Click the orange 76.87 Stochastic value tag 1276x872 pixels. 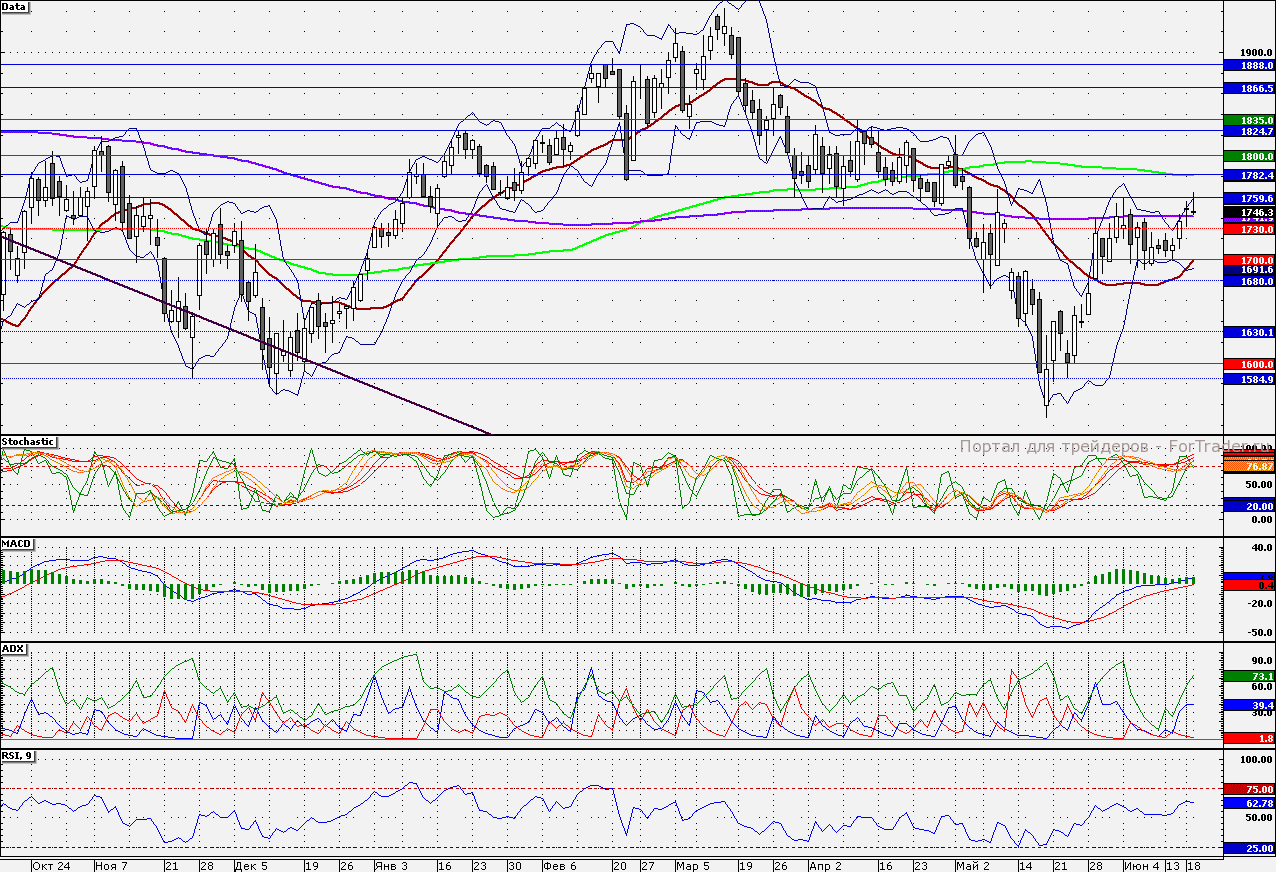[1250, 467]
